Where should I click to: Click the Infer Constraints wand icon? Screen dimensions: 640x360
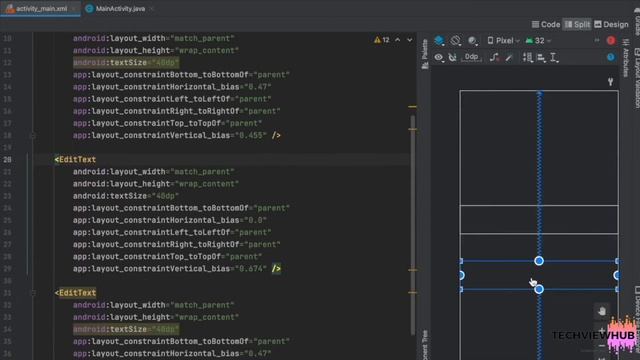coord(509,58)
